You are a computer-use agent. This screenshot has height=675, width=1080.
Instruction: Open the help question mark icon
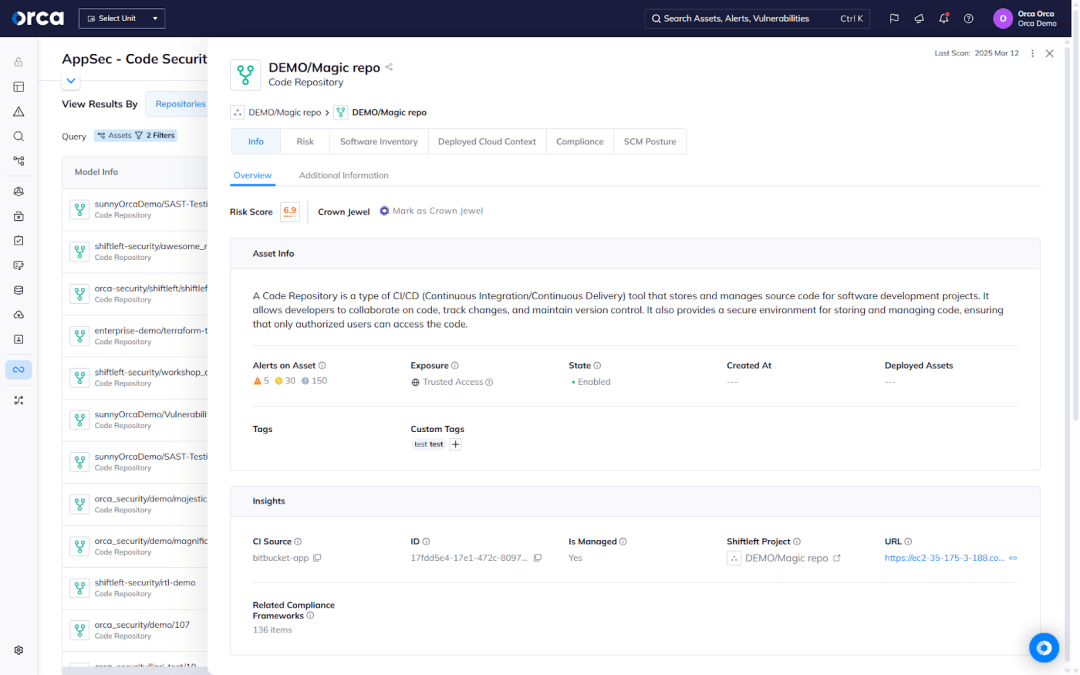pos(968,19)
